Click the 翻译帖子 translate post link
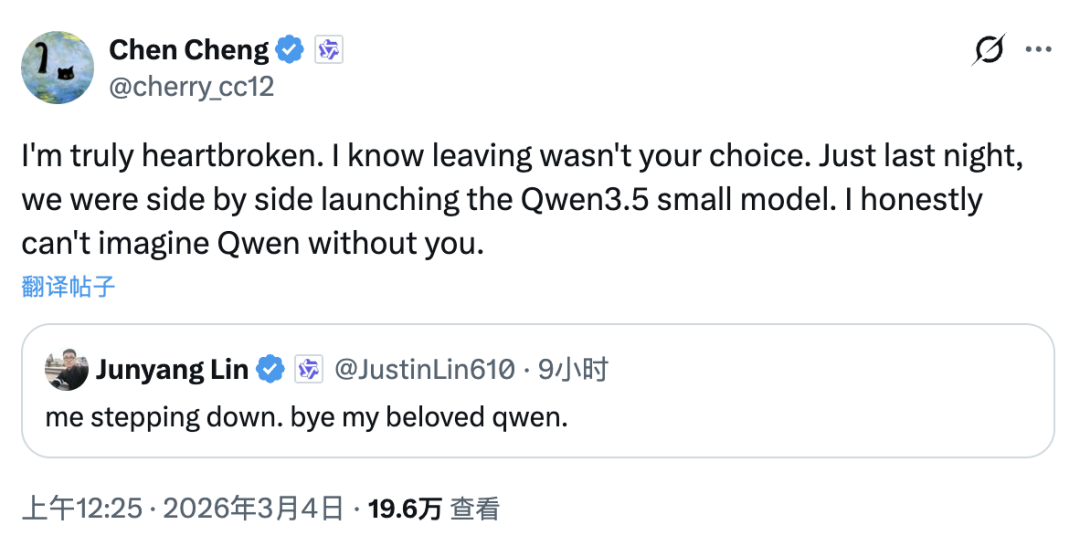This screenshot has height=546, width=1080. 68,288
